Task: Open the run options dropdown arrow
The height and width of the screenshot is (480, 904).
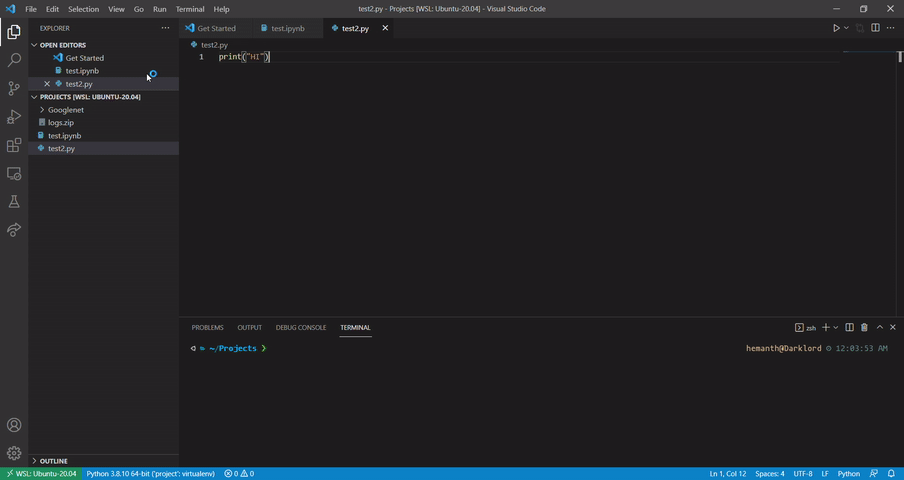Action: click(x=846, y=28)
